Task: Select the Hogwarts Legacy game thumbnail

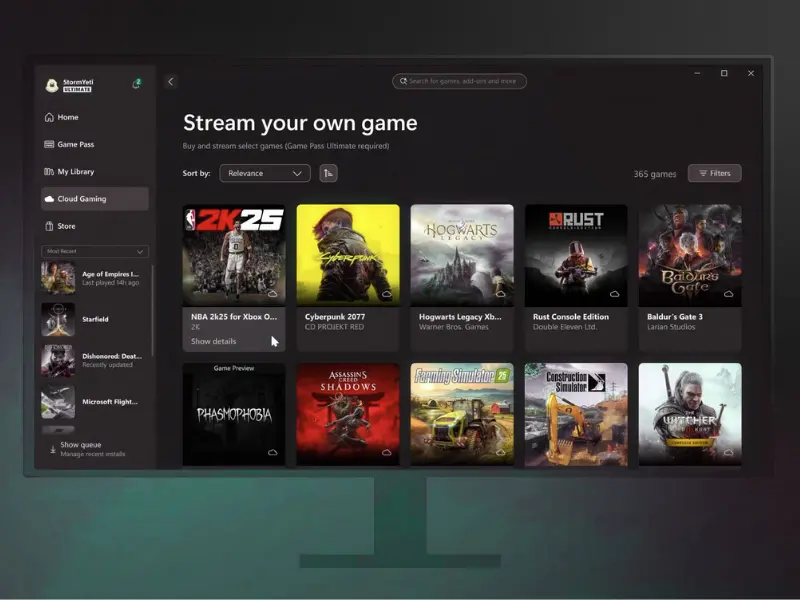Action: click(462, 254)
